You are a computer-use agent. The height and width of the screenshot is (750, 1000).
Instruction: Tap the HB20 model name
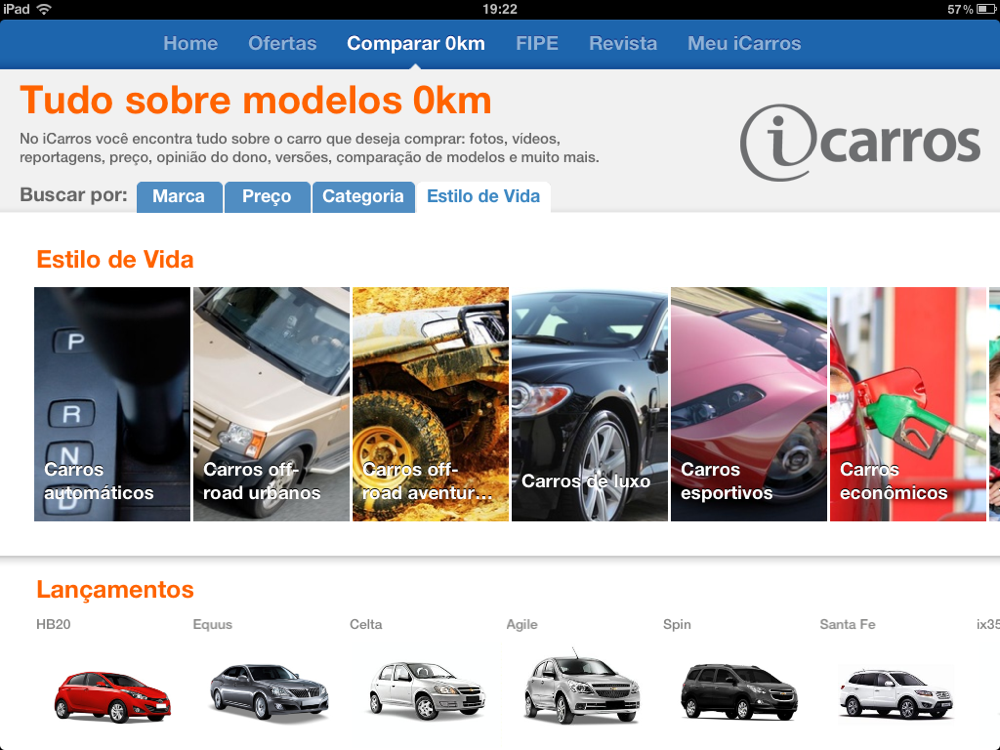point(54,624)
